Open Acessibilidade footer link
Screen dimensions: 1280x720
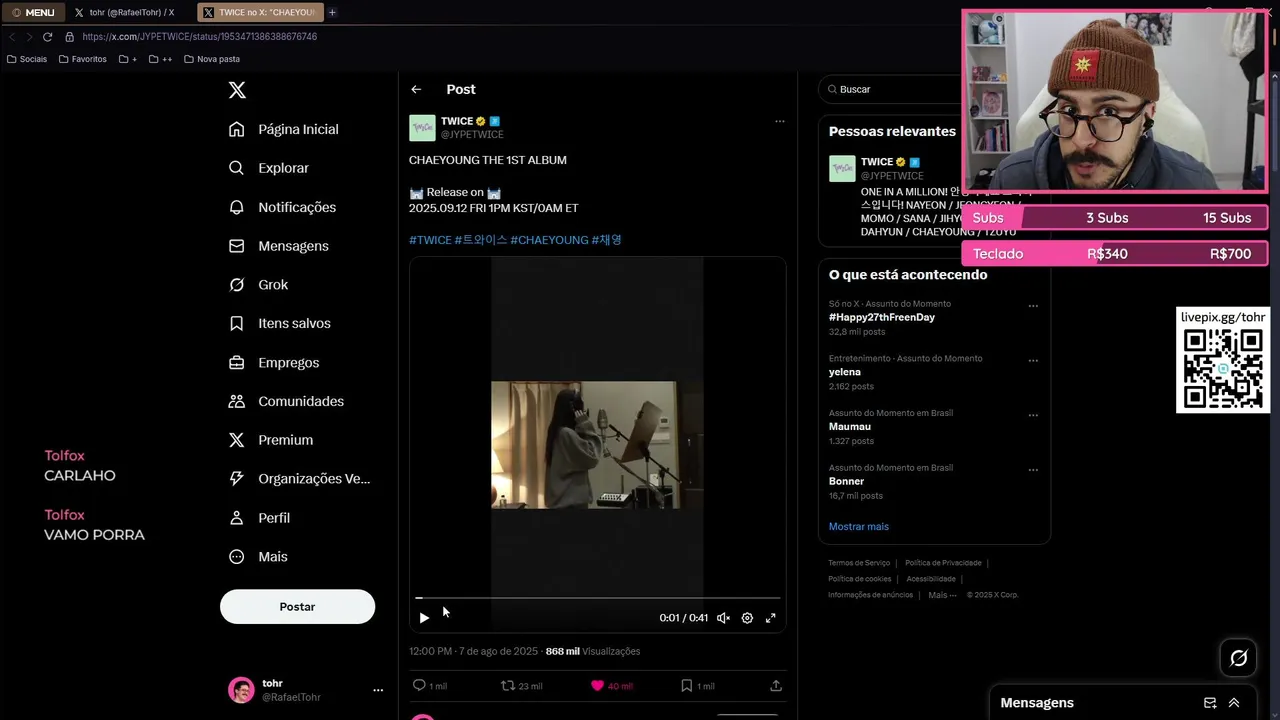[x=931, y=579]
